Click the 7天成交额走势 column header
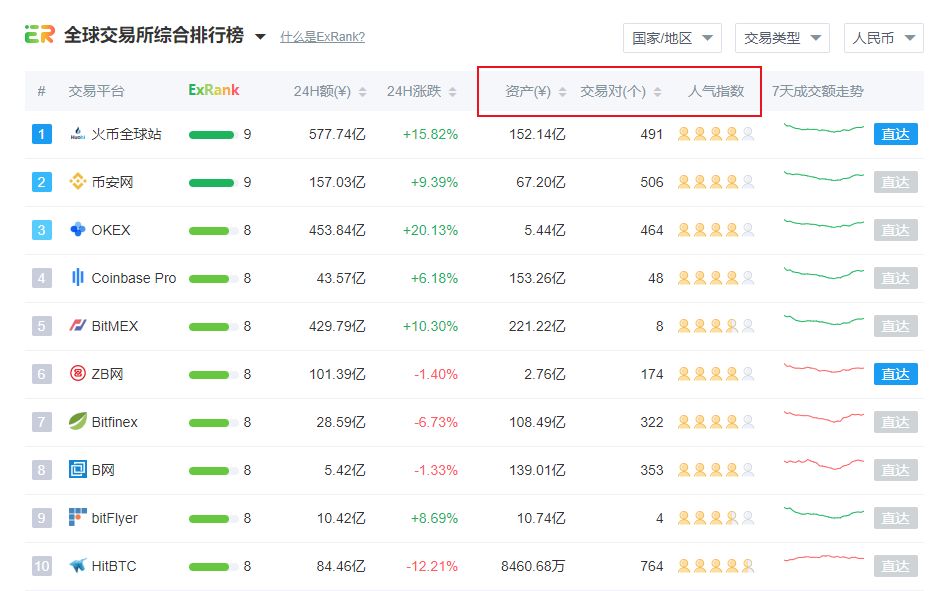This screenshot has width=936, height=591. tap(817, 91)
